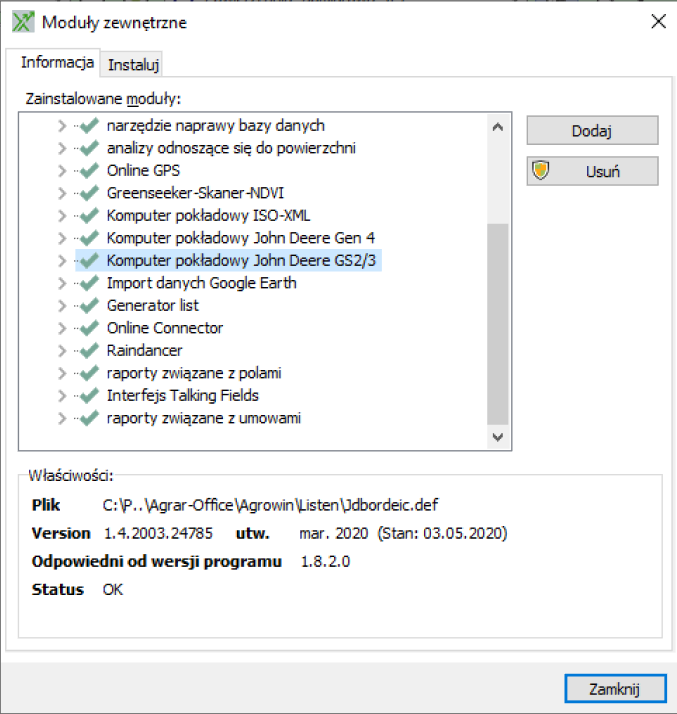The height and width of the screenshot is (714, 677).
Task: Click the module list scrollbar thumb
Action: [498, 324]
